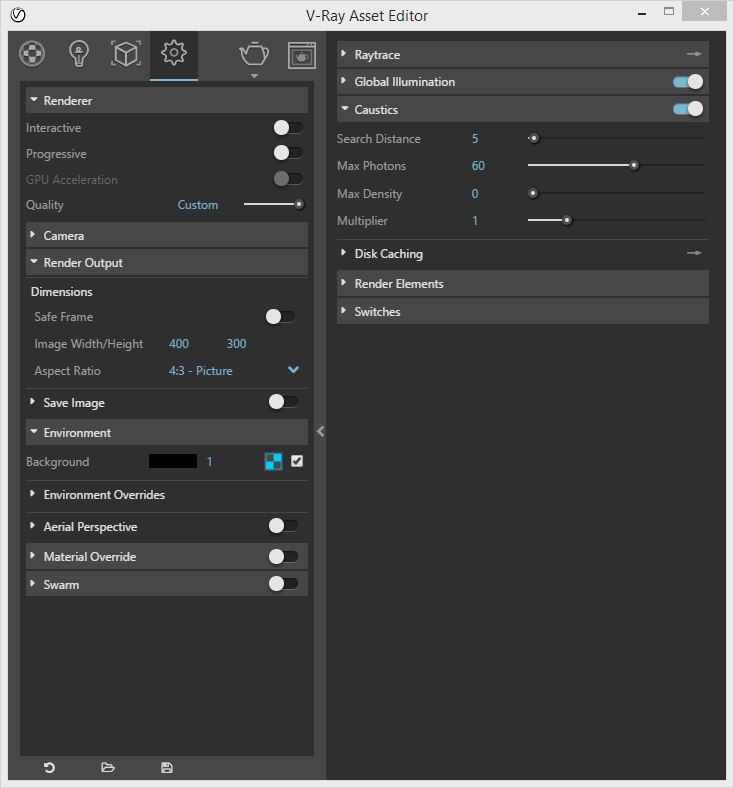This screenshot has width=734, height=788.
Task: Click the Max Density slider handle
Action: [x=533, y=193]
